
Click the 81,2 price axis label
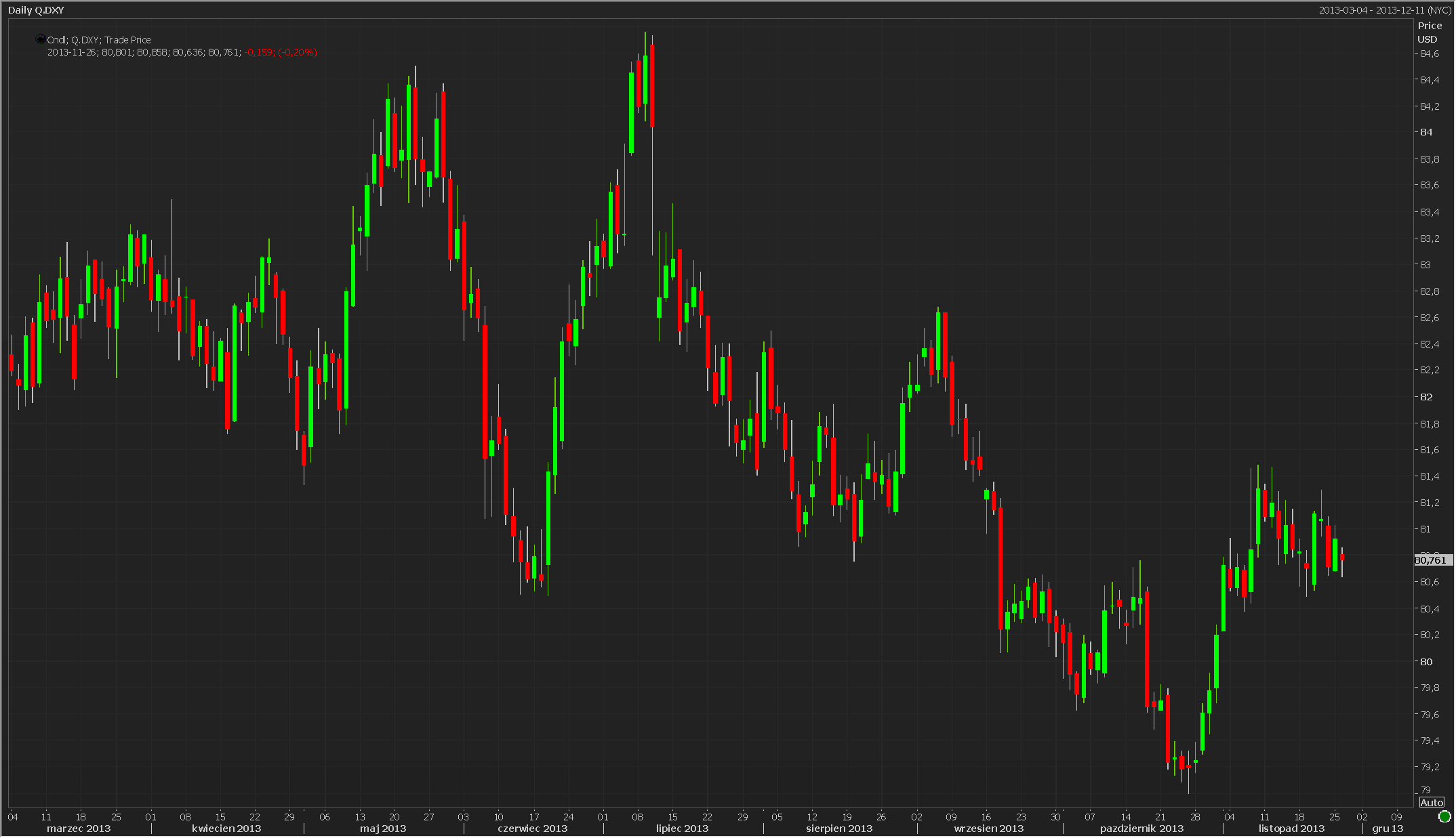click(1429, 503)
